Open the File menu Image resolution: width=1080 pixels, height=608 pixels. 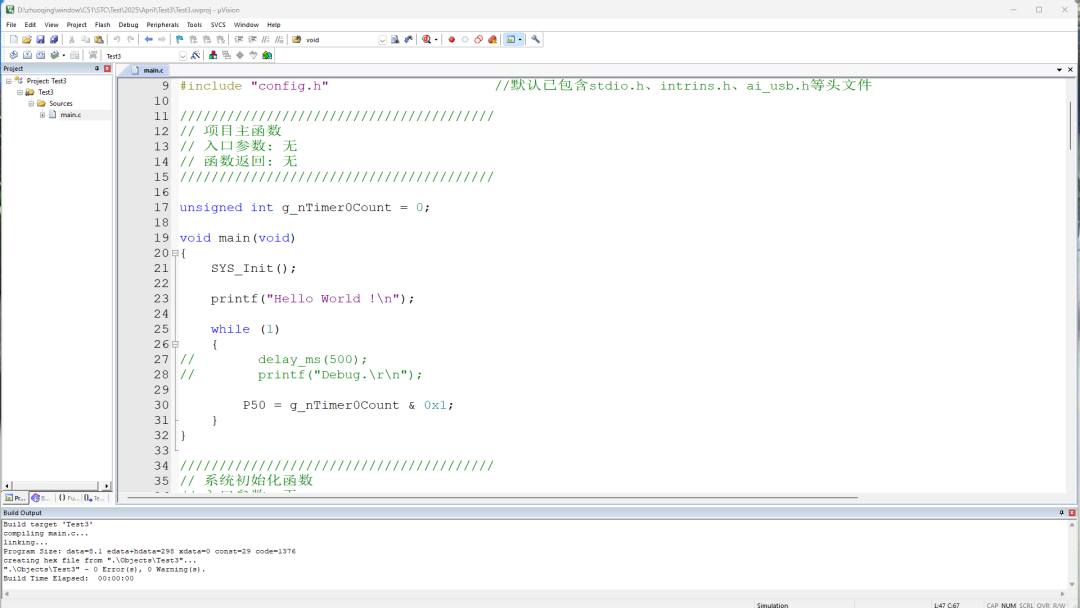coord(11,25)
